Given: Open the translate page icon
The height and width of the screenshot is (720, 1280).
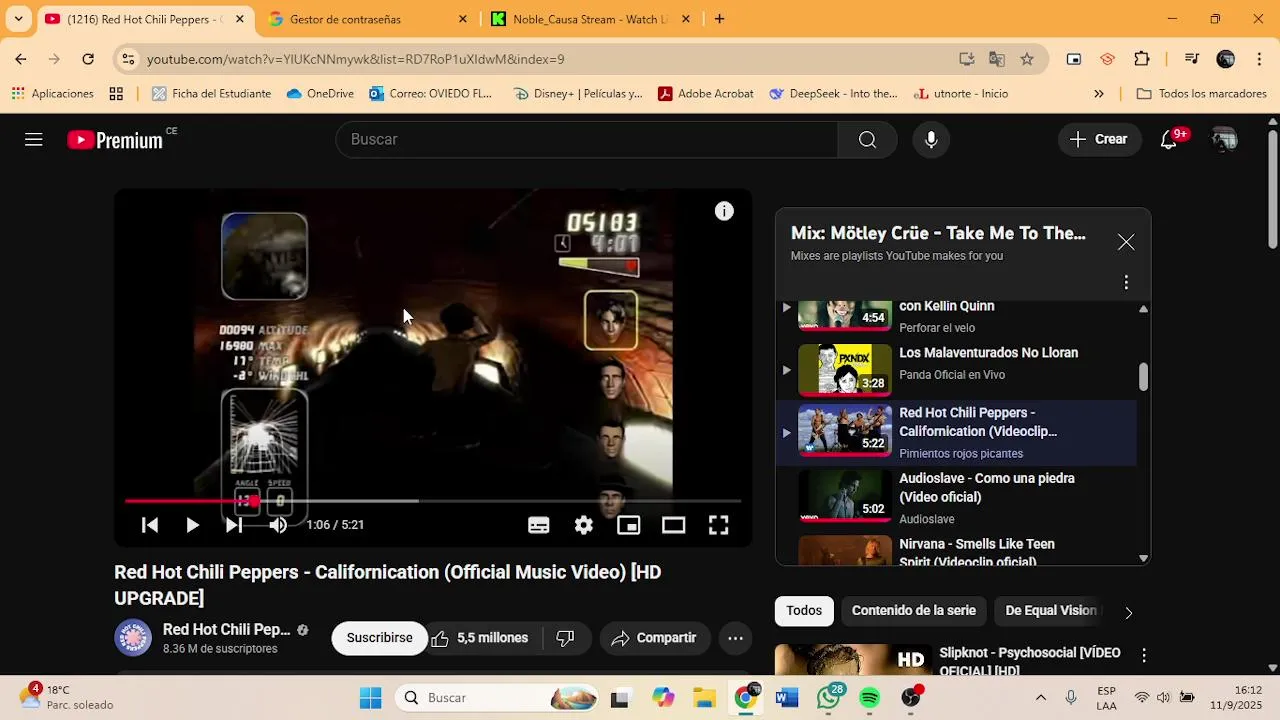Looking at the screenshot, I should (997, 59).
